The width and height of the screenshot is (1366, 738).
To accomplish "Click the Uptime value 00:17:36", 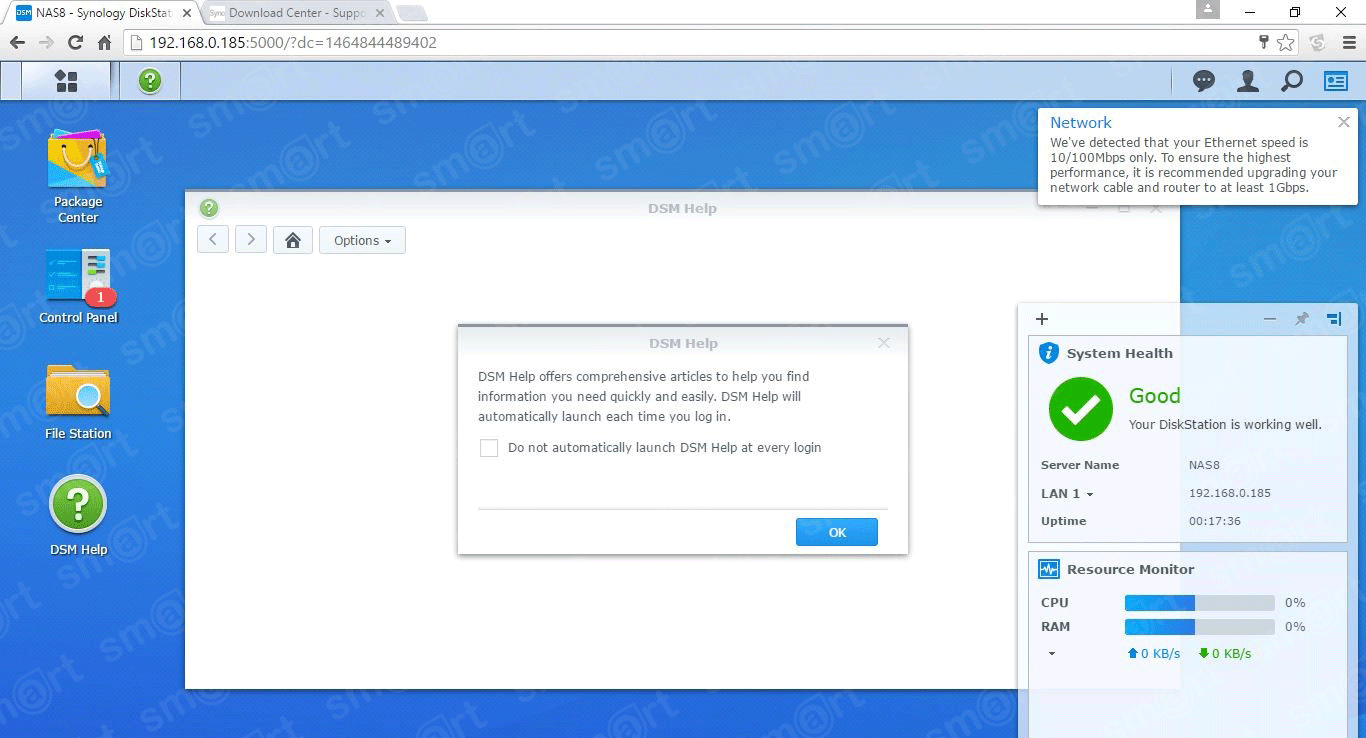I will tap(1214, 521).
